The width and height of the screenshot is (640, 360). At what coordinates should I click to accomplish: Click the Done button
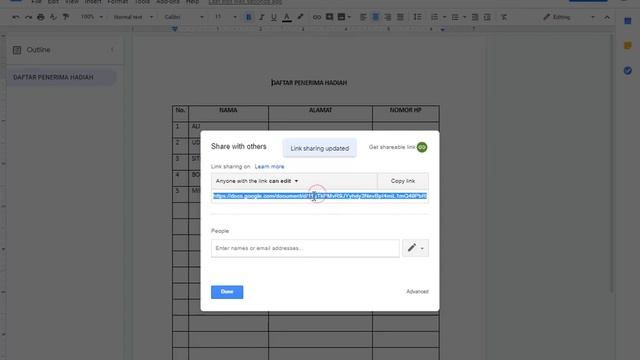click(227, 292)
